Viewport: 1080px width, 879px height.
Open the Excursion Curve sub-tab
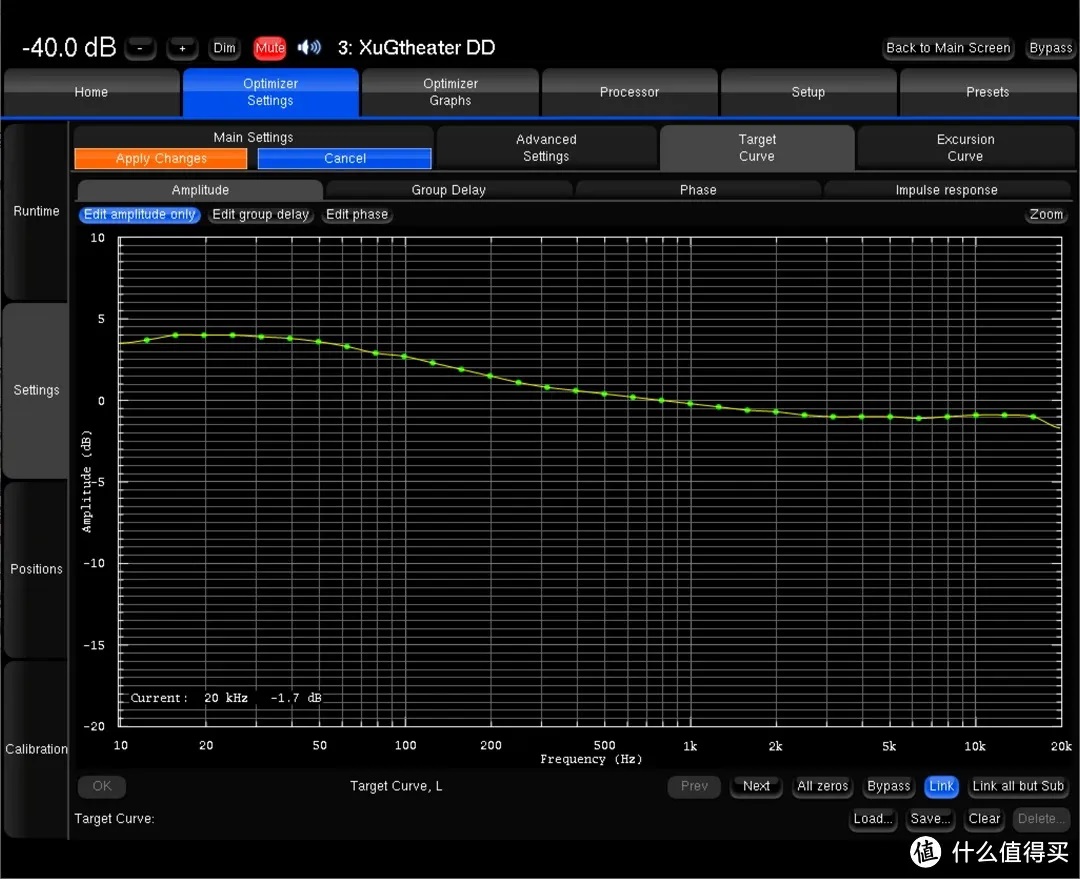pos(965,148)
